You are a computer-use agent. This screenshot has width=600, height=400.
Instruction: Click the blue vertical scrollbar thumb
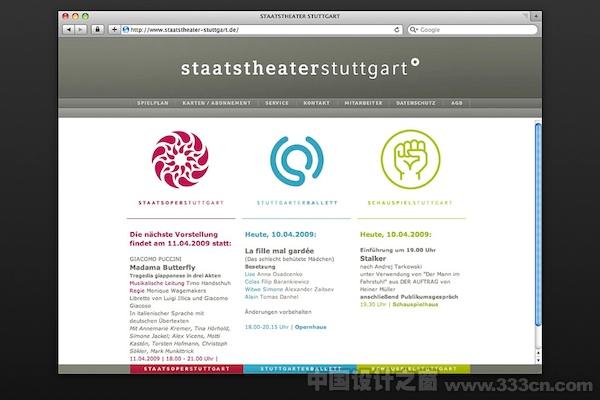(x=538, y=224)
